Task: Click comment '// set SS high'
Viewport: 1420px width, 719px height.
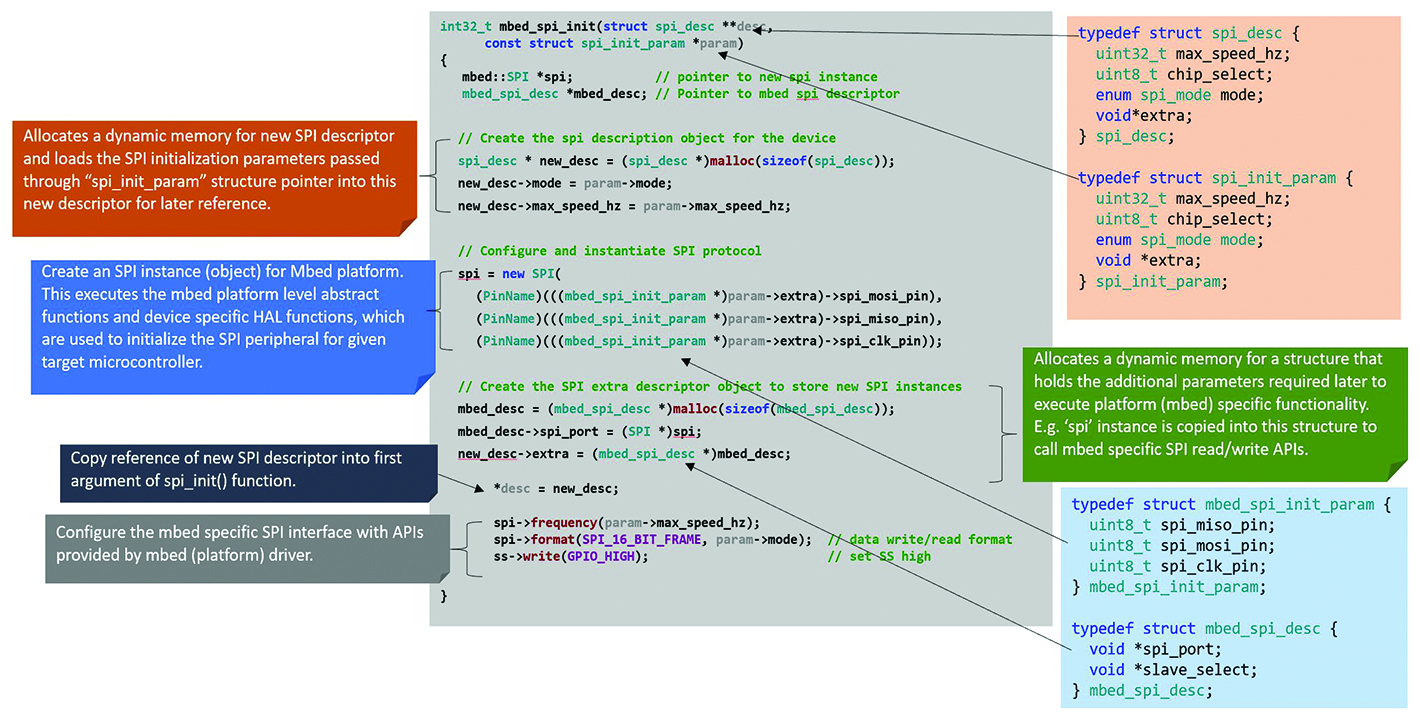Action: (x=879, y=557)
